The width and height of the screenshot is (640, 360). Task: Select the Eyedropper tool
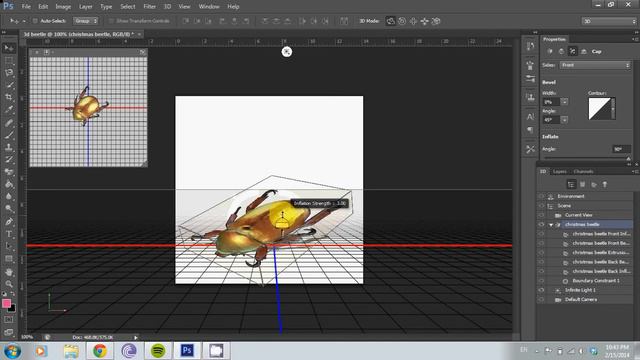(x=9, y=109)
